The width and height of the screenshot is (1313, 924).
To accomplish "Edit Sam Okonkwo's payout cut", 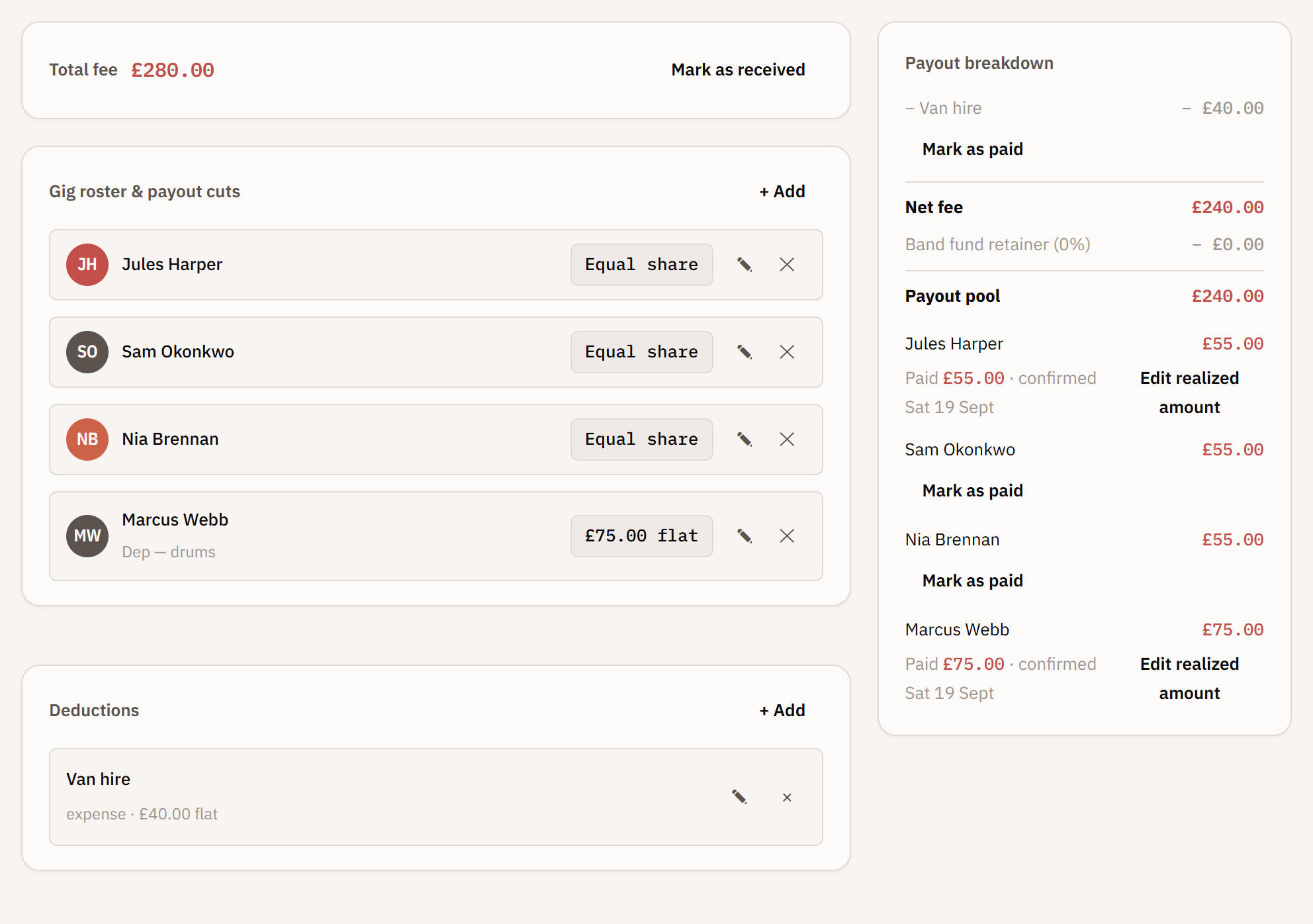I will coord(745,352).
